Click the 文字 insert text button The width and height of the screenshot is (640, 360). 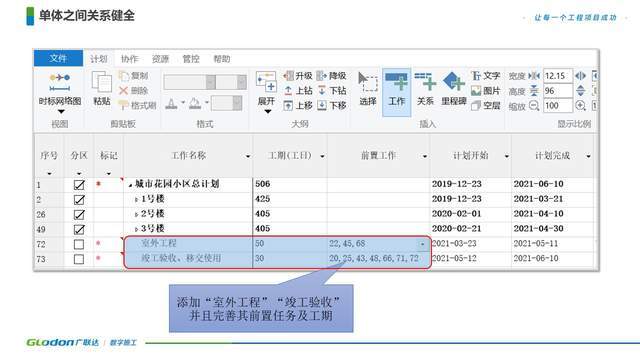coord(486,76)
